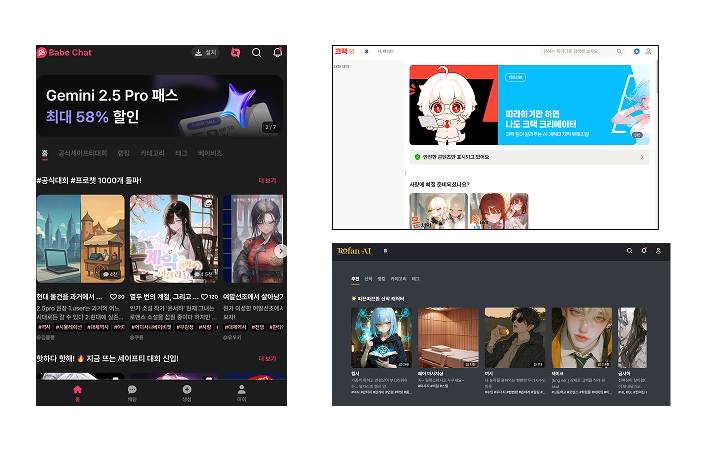Viewport: 707px width, 451px height.
Task: Select the first underlined tab in Rofan AI
Action: [355, 279]
